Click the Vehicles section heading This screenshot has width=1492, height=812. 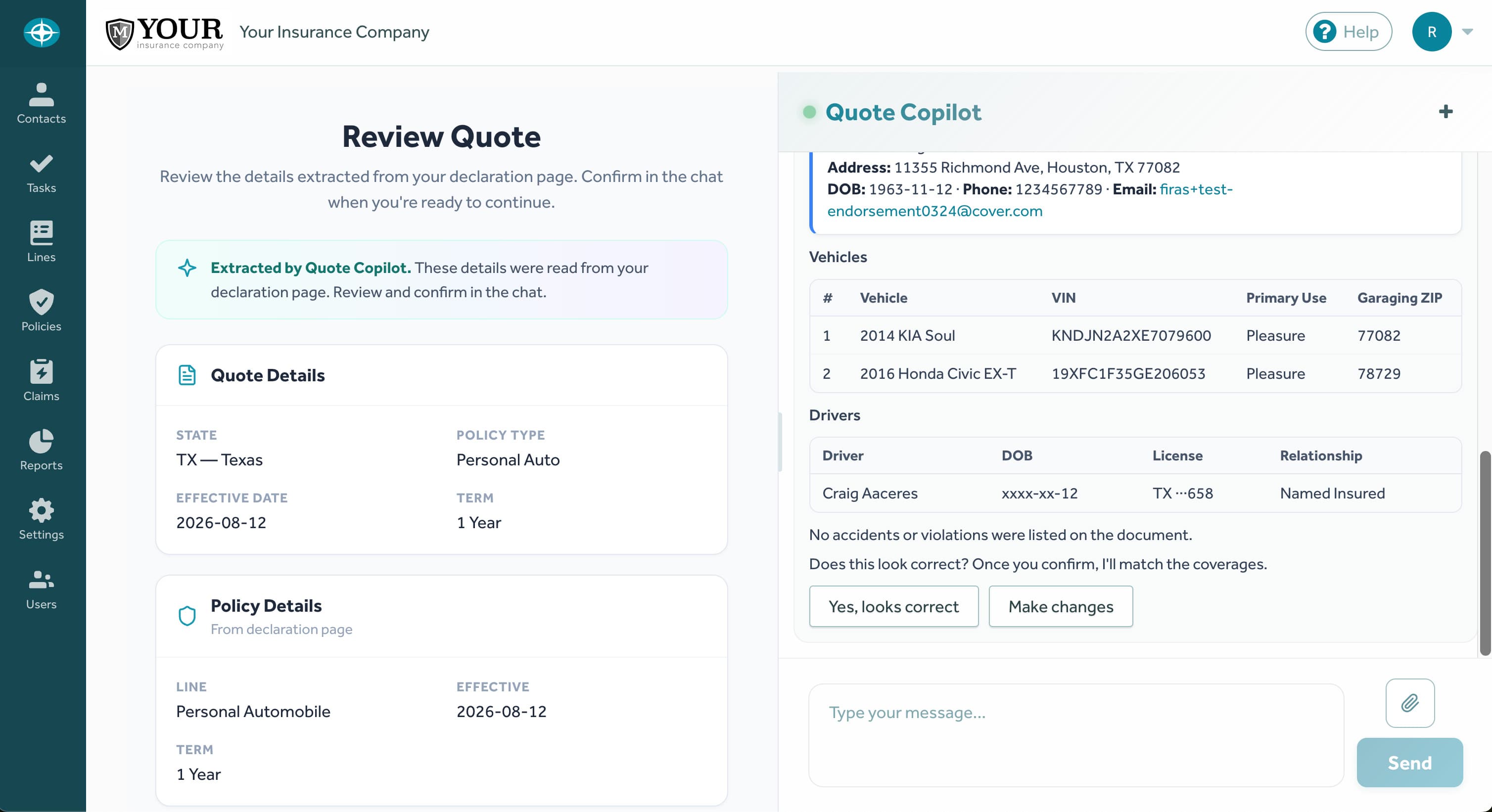(x=838, y=257)
